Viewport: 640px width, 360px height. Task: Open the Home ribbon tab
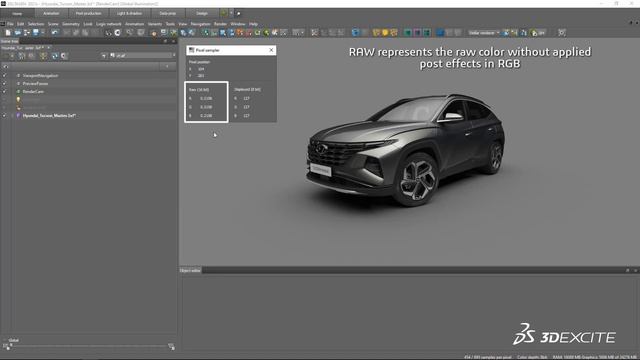[x=17, y=13]
